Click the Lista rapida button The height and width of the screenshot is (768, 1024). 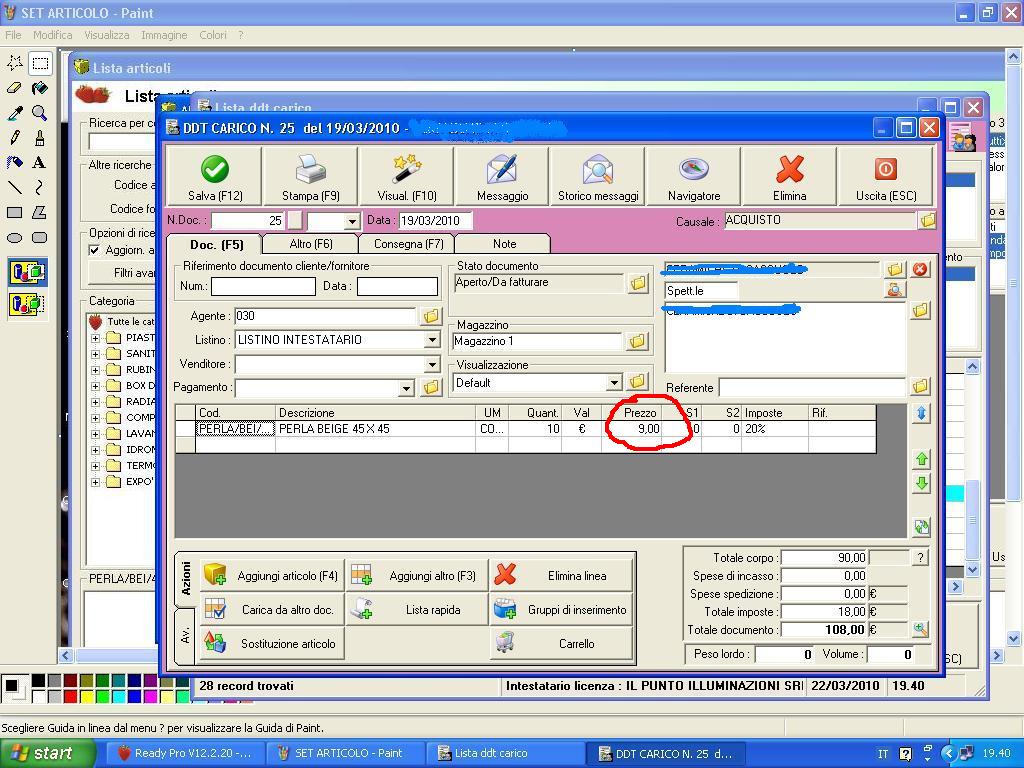(x=418, y=610)
